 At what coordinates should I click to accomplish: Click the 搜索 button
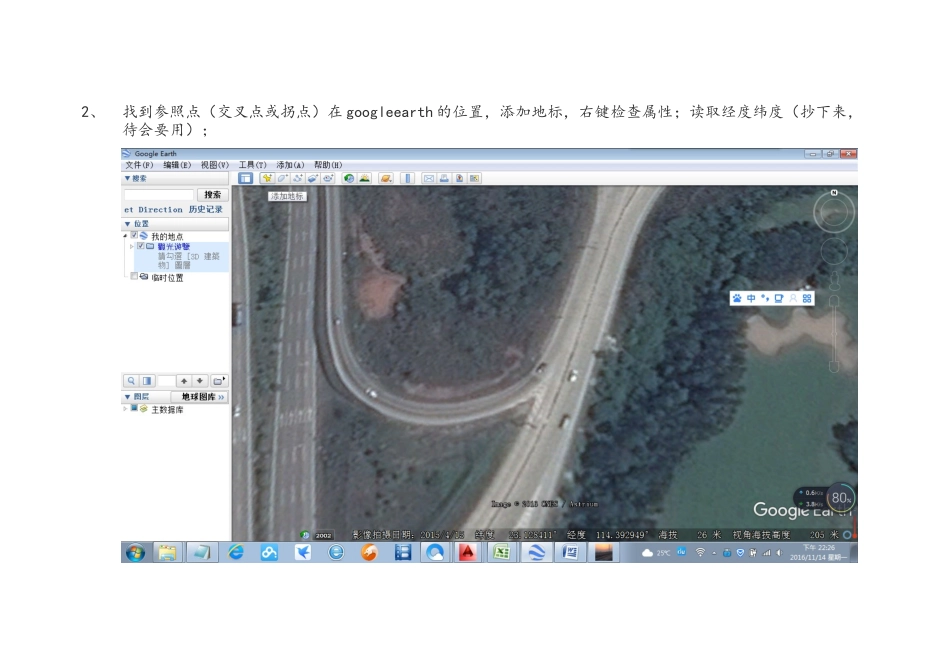click(x=212, y=195)
